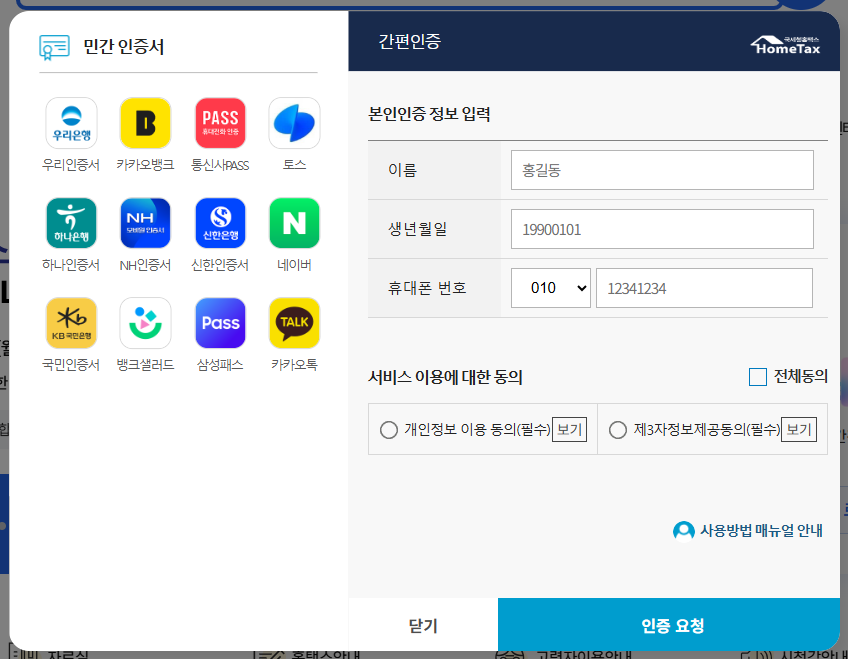Click the 민간 인증서 heading text

click(124, 46)
